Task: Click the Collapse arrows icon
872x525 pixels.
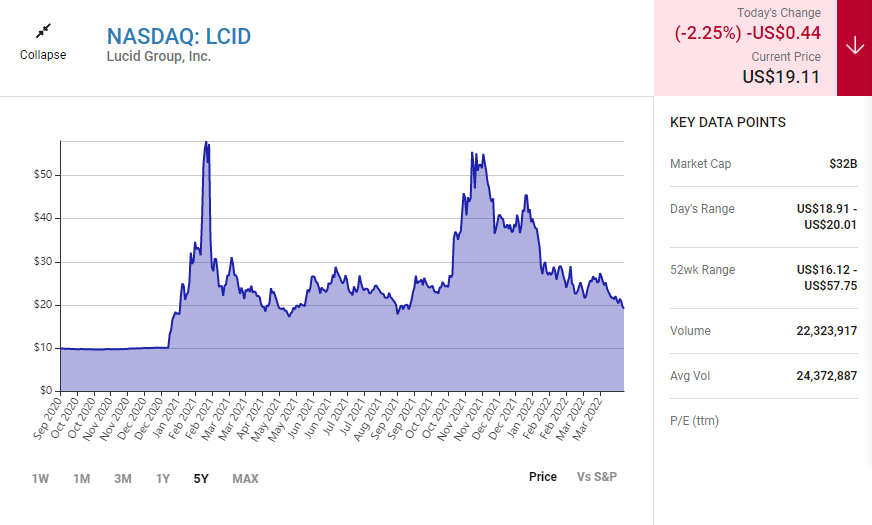Action: click(x=43, y=31)
